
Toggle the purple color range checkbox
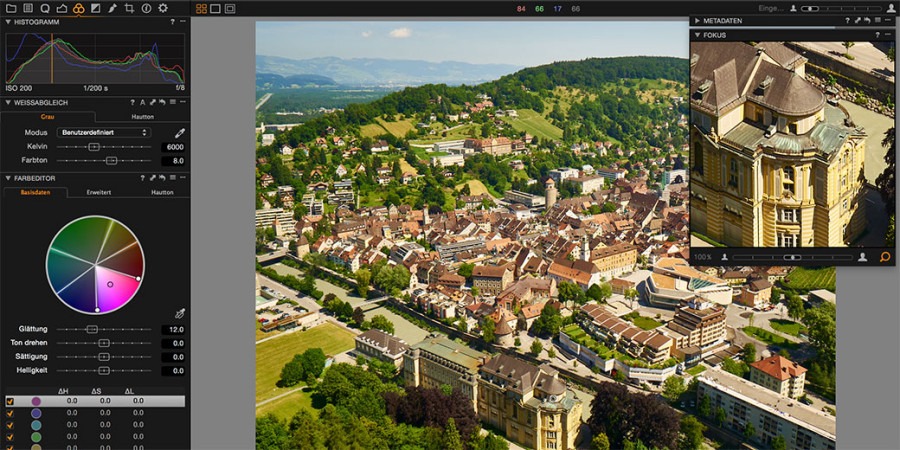10,413
